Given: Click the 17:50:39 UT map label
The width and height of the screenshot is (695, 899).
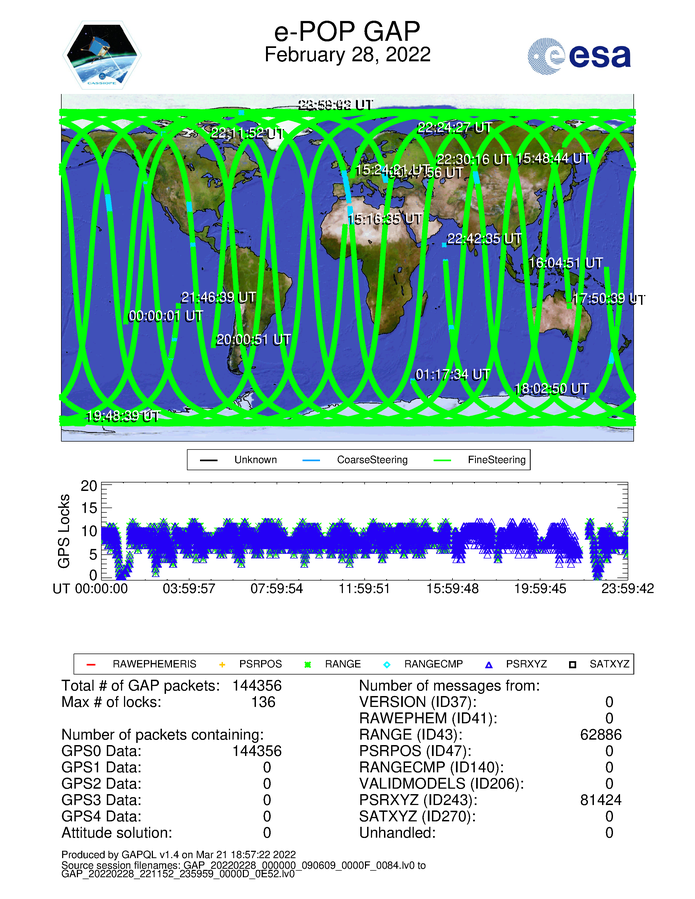Looking at the screenshot, I should pyautogui.click(x=608, y=298).
